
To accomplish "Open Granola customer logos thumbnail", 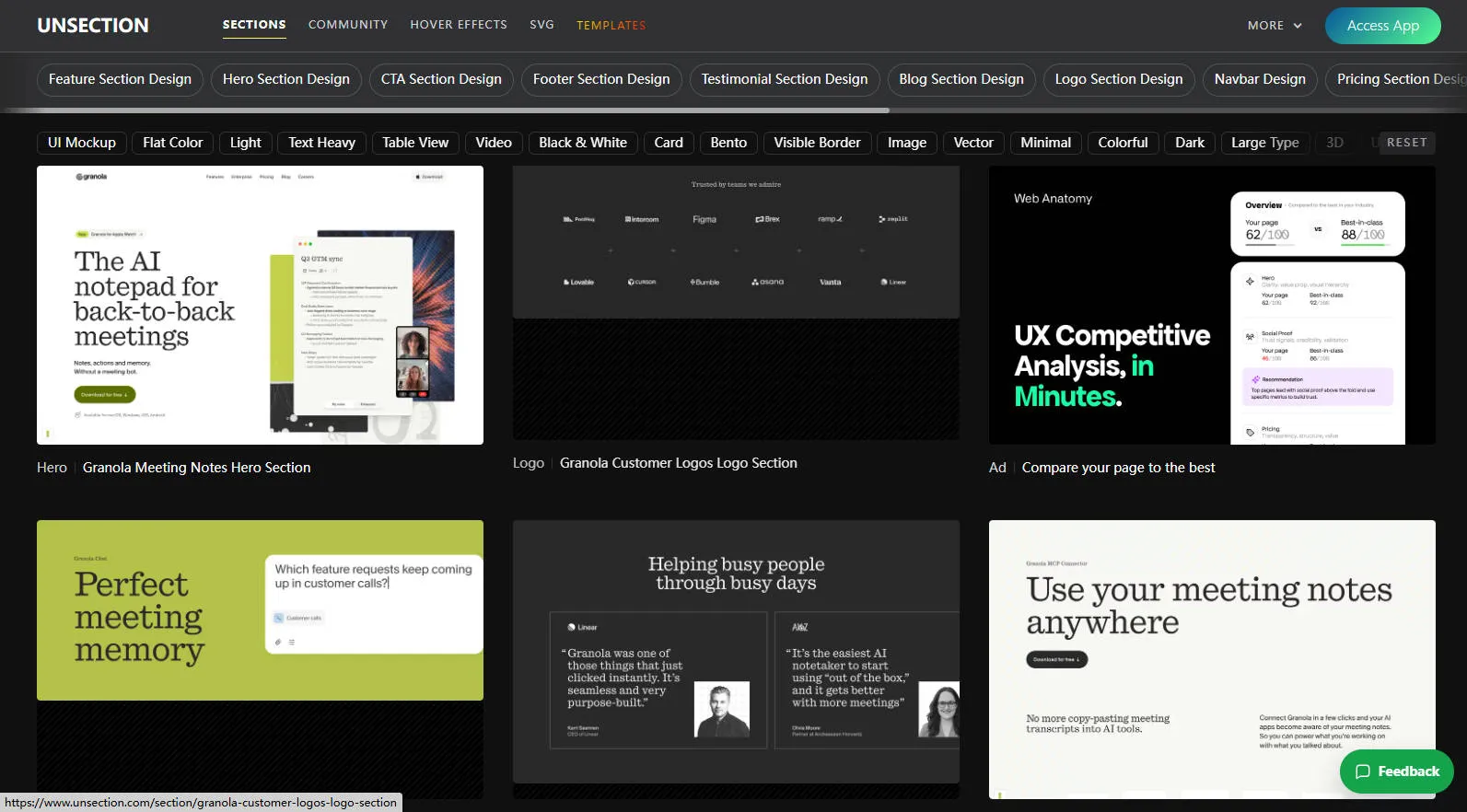I will tap(736, 303).
